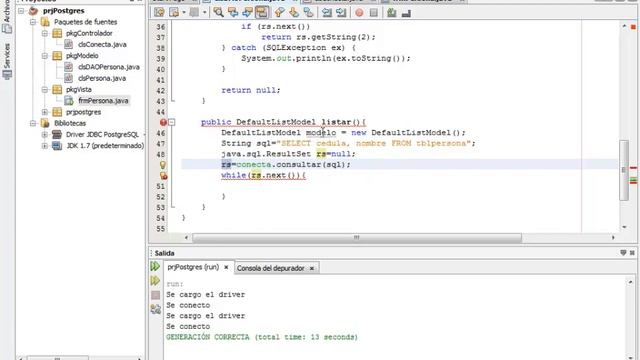Place cursor on 'return null;' line
Screen dimensions: 640x360
point(251,90)
